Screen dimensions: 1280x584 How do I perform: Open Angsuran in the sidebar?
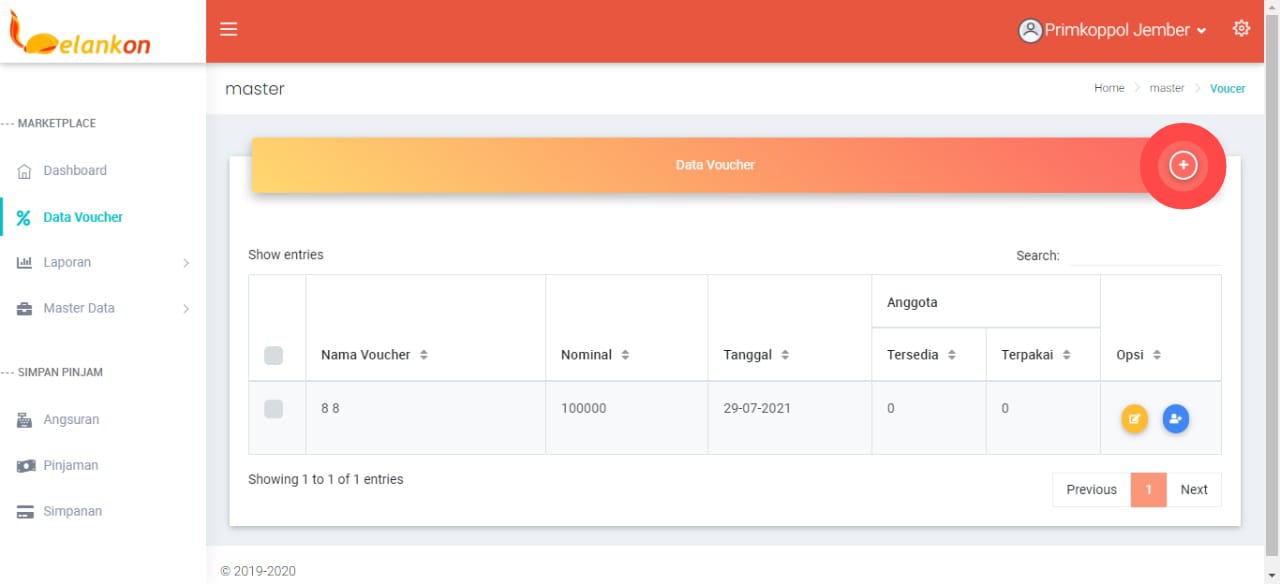(71, 420)
